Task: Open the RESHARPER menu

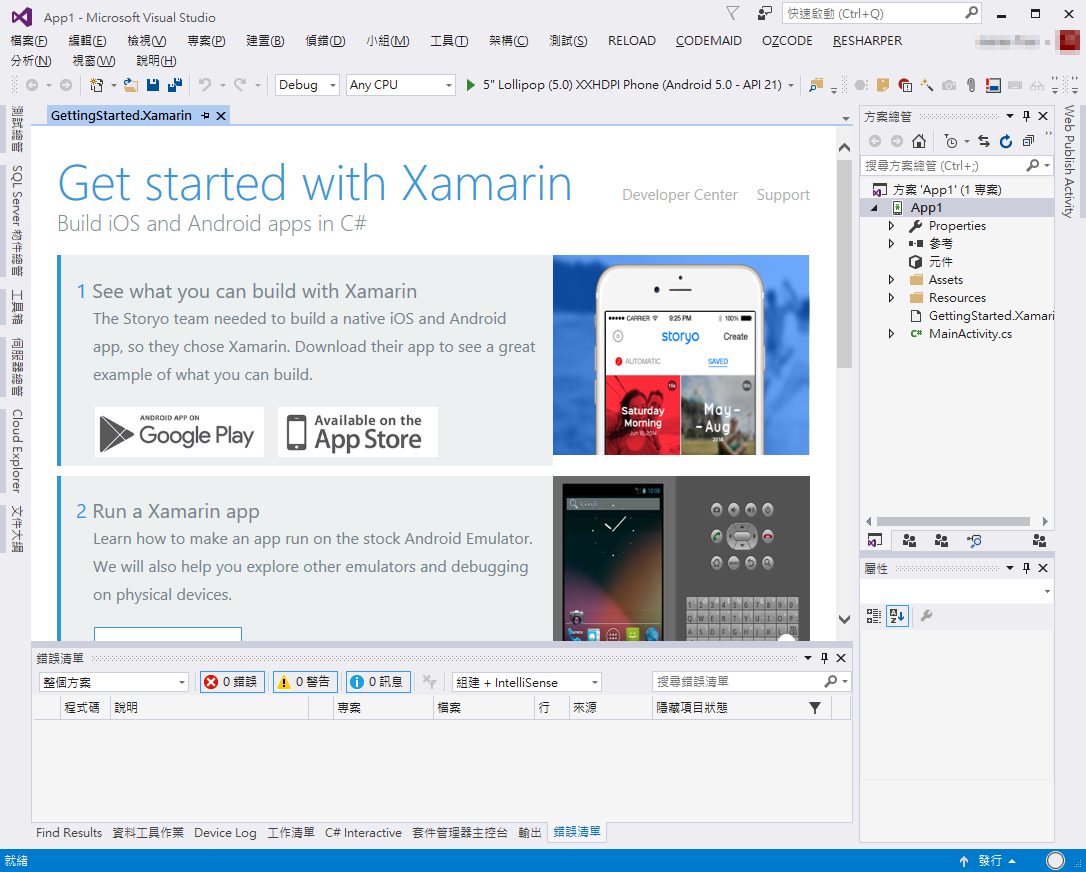Action: [867, 41]
